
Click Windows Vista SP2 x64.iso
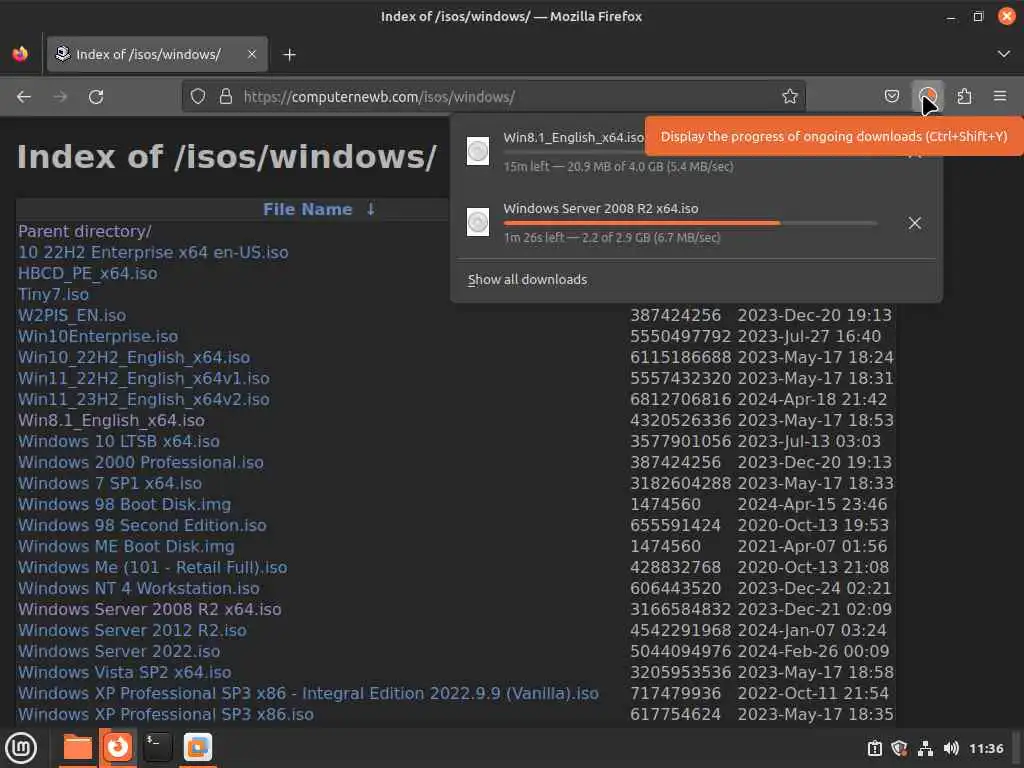click(x=125, y=672)
